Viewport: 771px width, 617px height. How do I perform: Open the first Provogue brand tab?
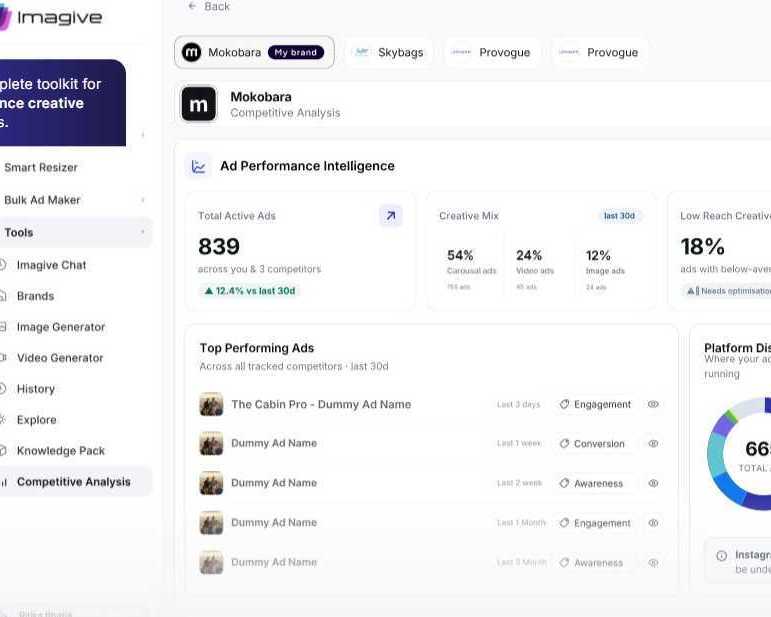tap(492, 52)
